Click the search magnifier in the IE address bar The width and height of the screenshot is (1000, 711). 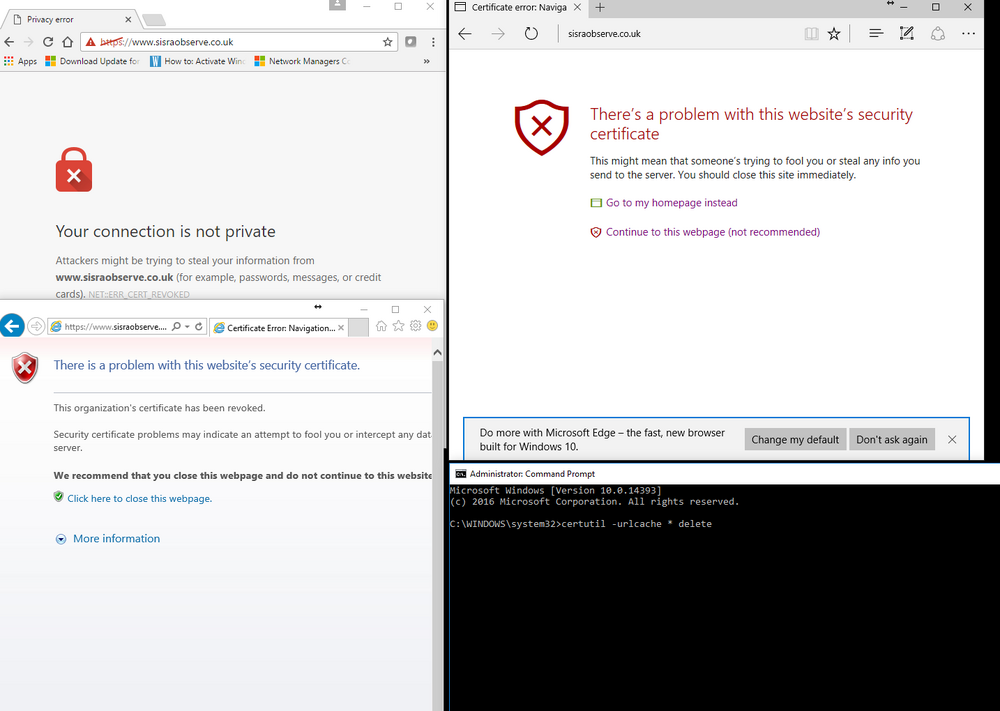point(176,326)
